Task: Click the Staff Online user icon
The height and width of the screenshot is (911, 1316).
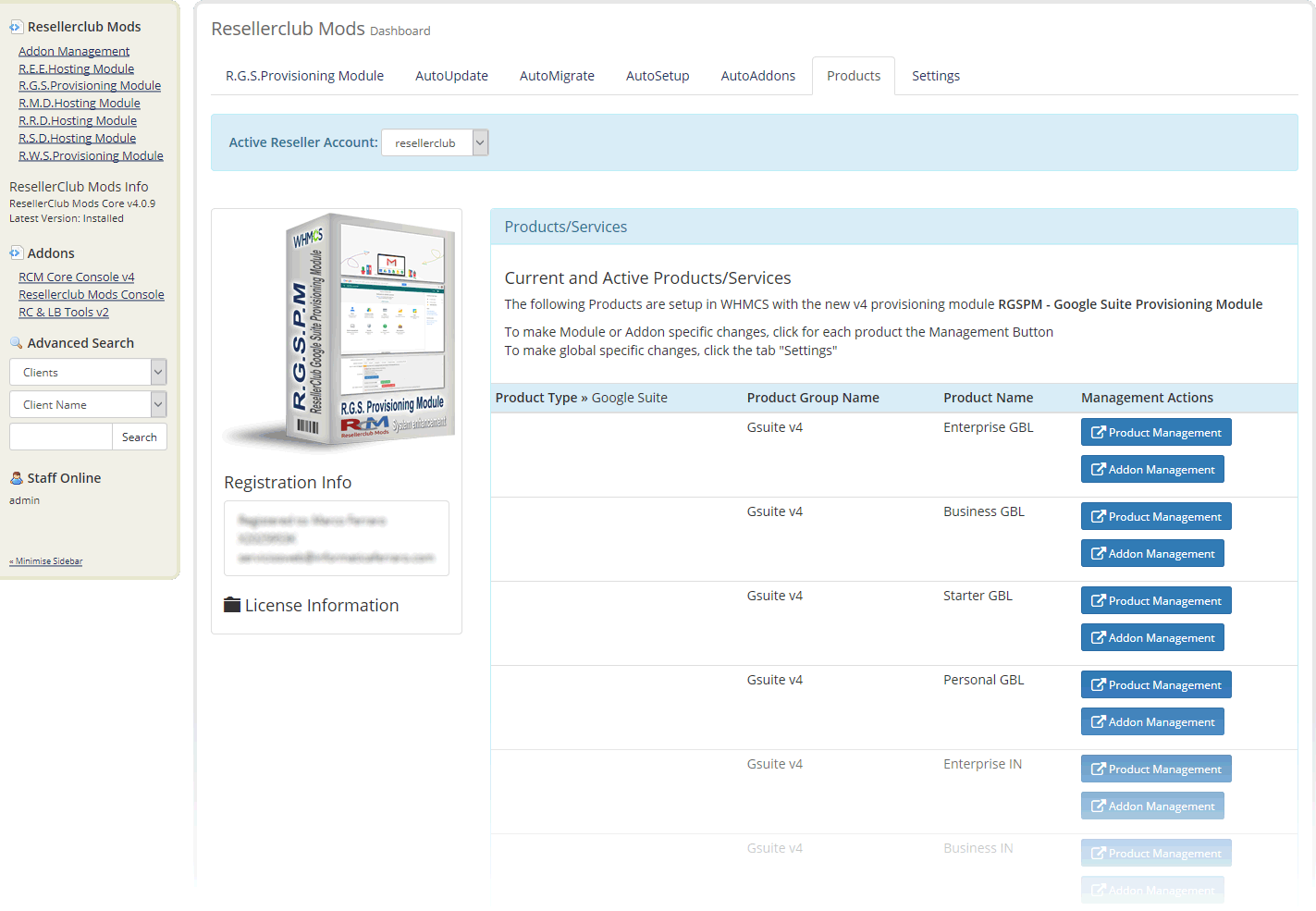Action: click(x=16, y=478)
